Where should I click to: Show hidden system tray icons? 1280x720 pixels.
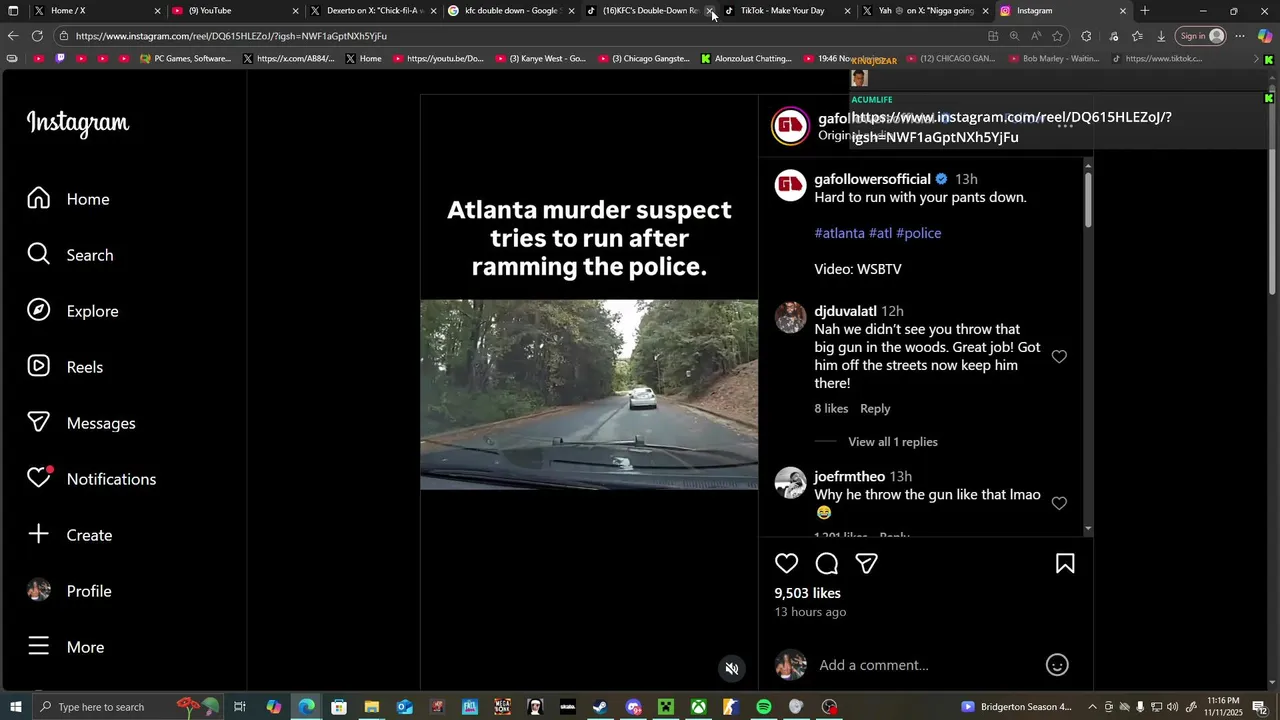click(1092, 707)
